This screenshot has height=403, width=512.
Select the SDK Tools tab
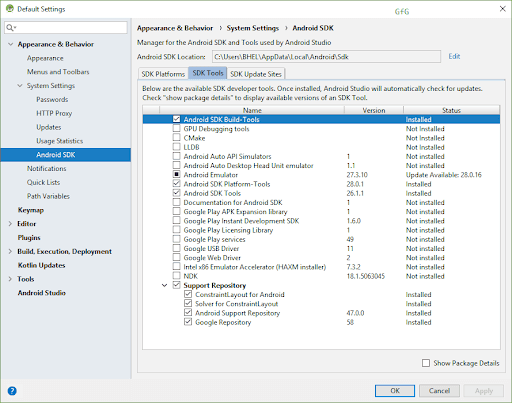[x=208, y=73]
